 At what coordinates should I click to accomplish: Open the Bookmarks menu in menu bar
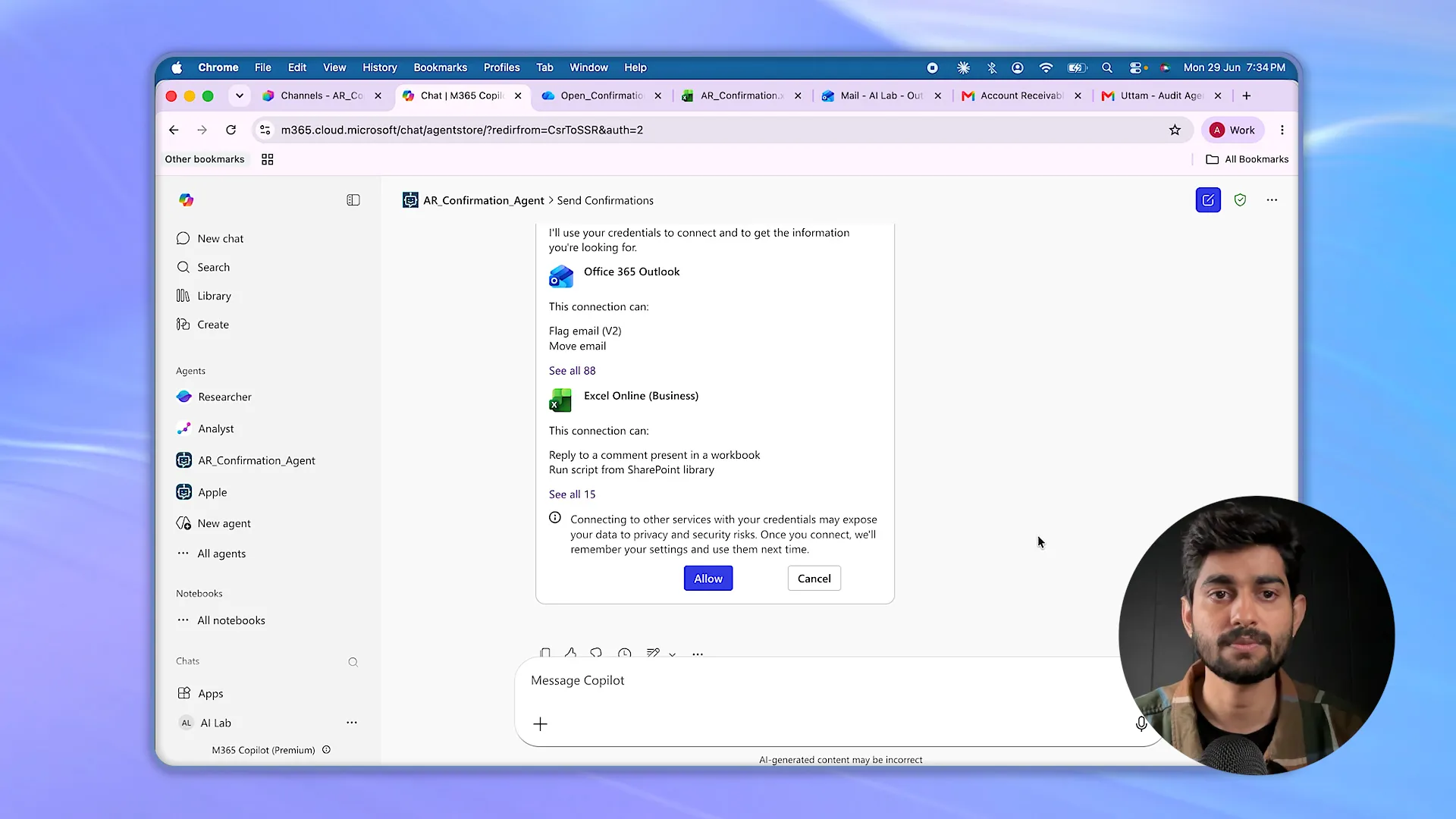click(x=441, y=67)
